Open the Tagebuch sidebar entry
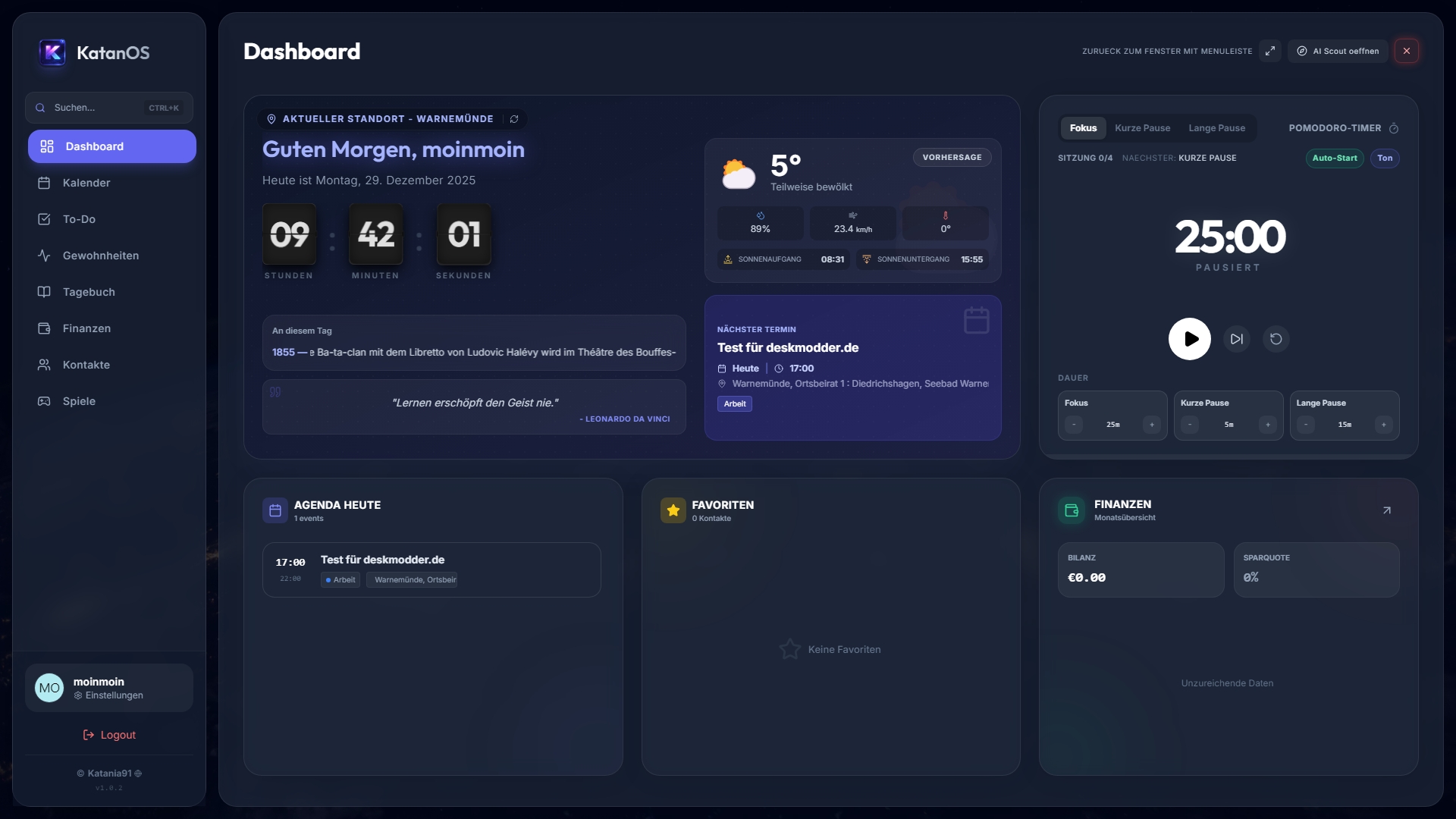Viewport: 1456px width, 819px height. (89, 292)
